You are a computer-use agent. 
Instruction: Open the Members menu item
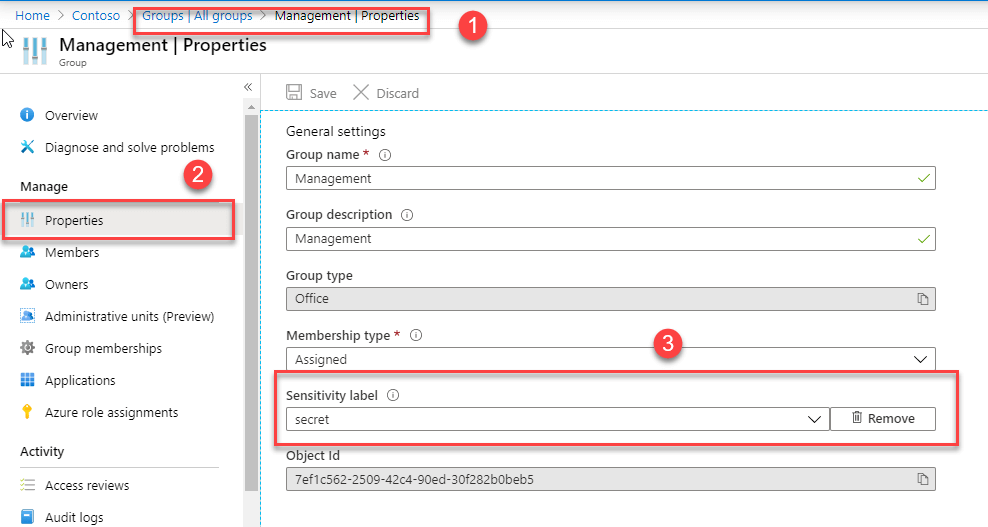(x=71, y=253)
